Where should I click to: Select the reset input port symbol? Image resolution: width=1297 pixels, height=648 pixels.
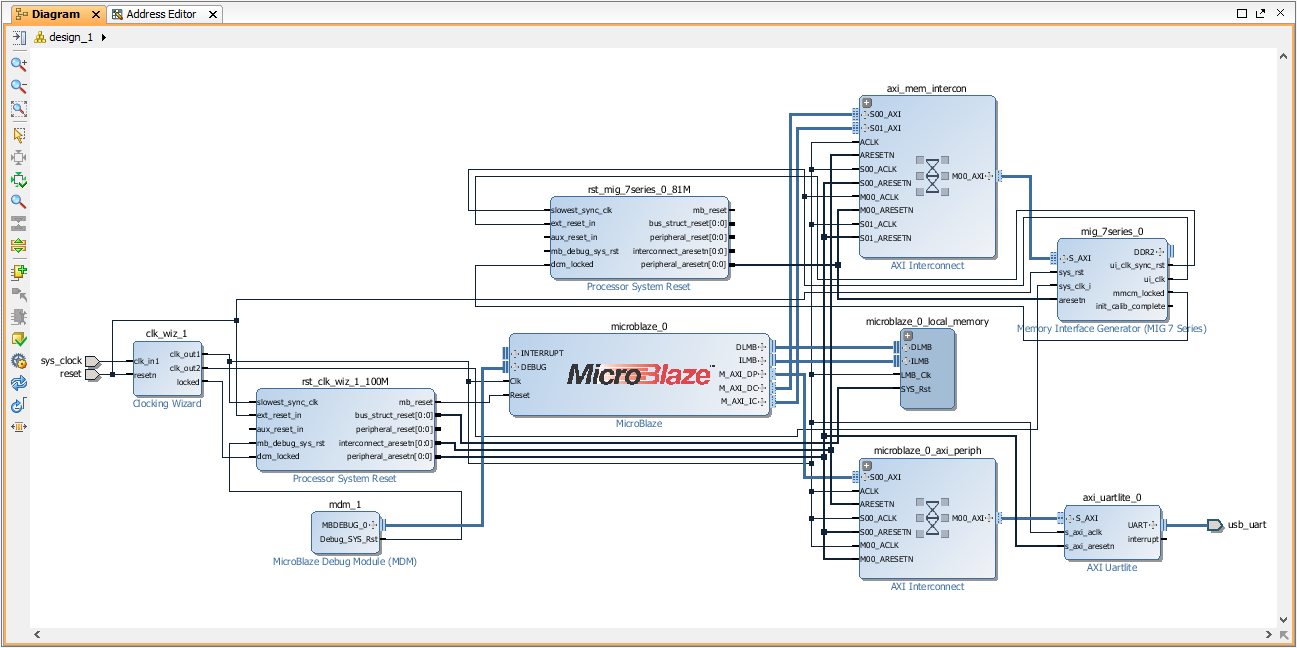pos(93,375)
